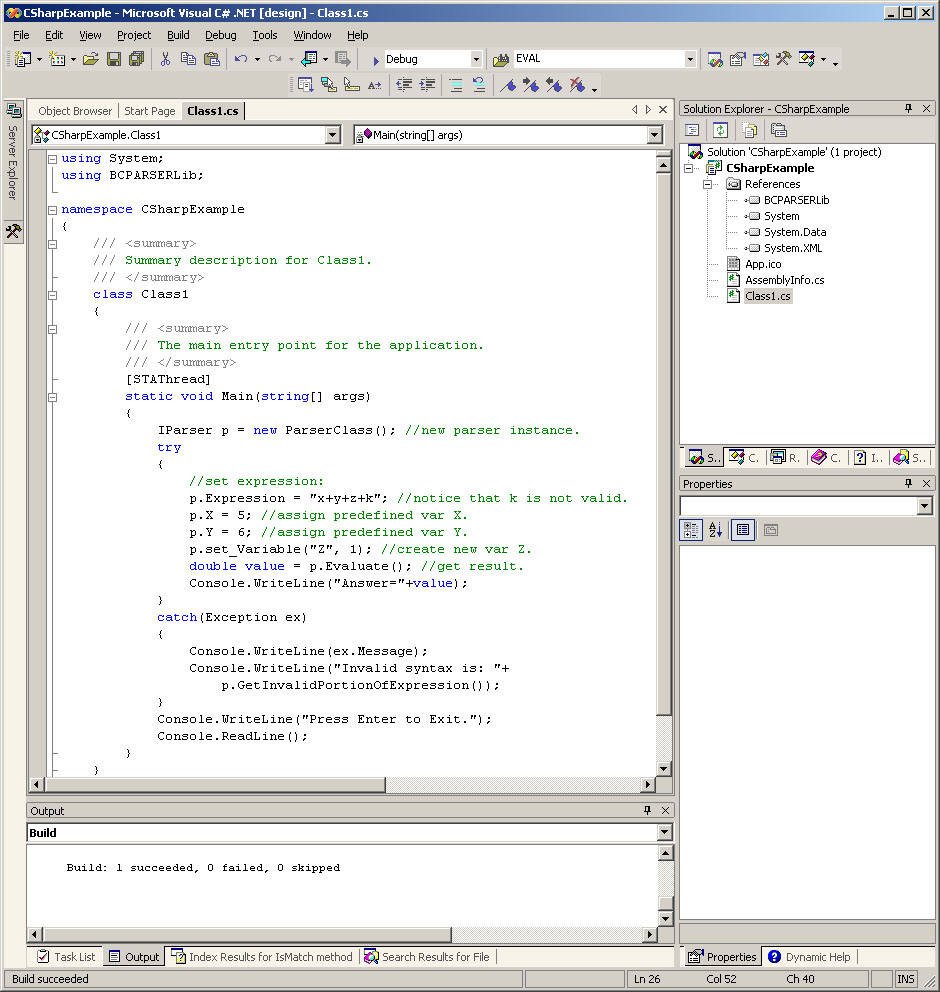
Task: Open the Build menu
Action: (178, 35)
